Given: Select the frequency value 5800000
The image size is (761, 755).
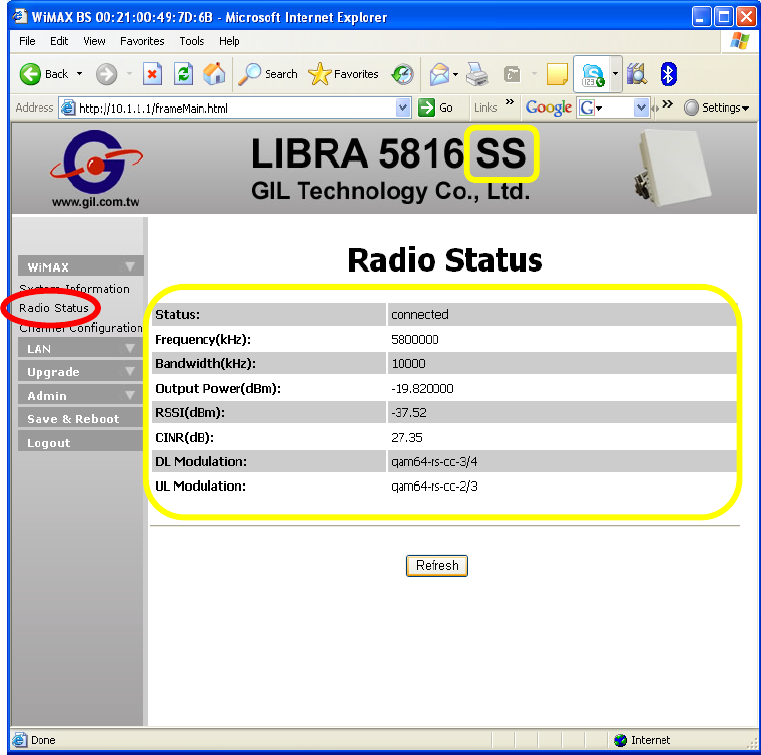Looking at the screenshot, I should (415, 340).
